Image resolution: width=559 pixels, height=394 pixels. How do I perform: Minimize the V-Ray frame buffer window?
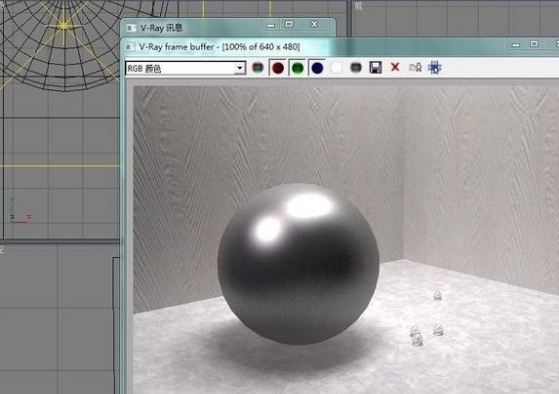(516, 45)
